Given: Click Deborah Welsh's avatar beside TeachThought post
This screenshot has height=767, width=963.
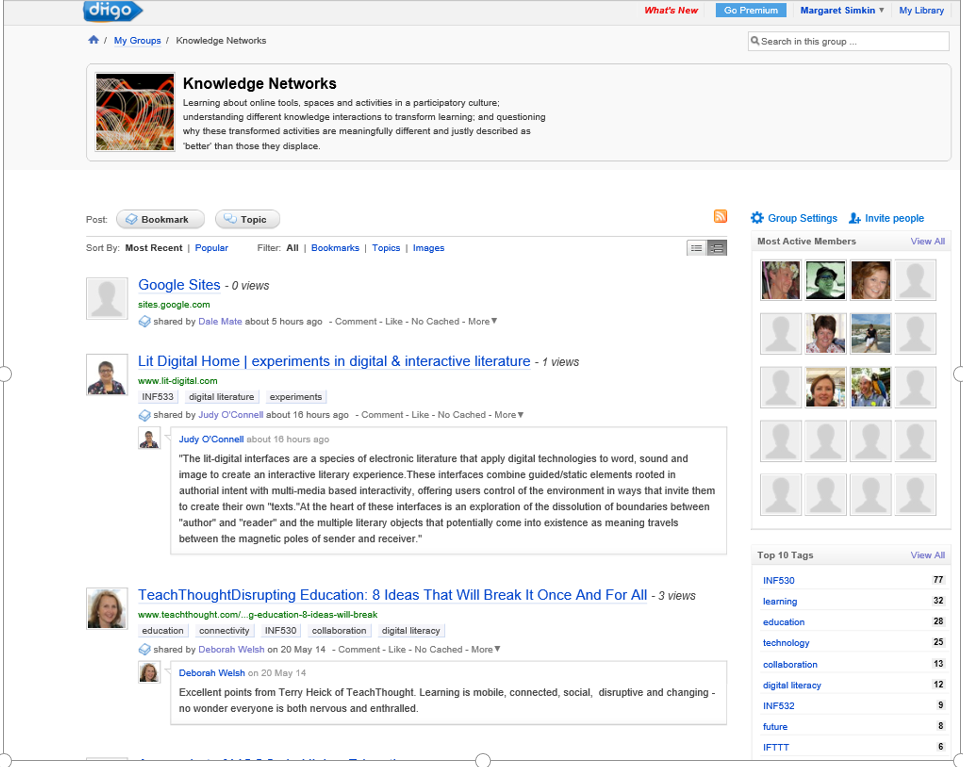Looking at the screenshot, I should (x=107, y=608).
